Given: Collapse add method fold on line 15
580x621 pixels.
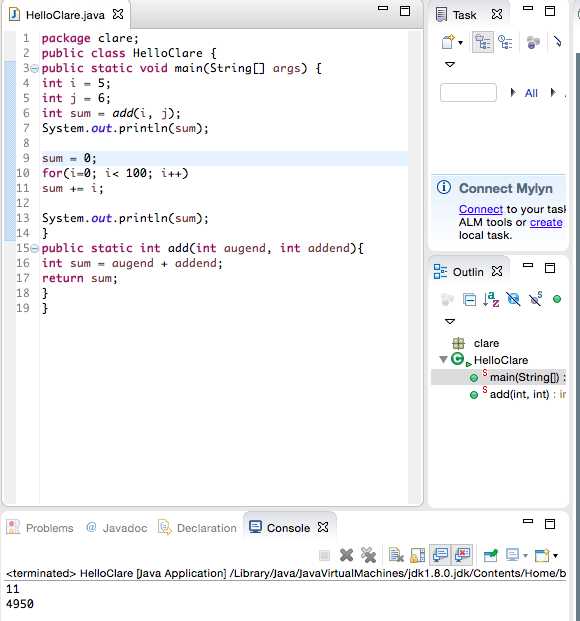Looking at the screenshot, I should [x=34, y=249].
